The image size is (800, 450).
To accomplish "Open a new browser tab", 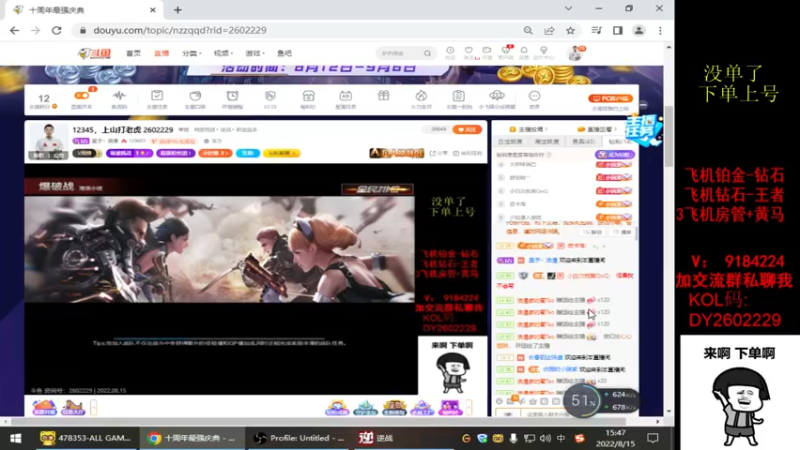I will pos(178,10).
